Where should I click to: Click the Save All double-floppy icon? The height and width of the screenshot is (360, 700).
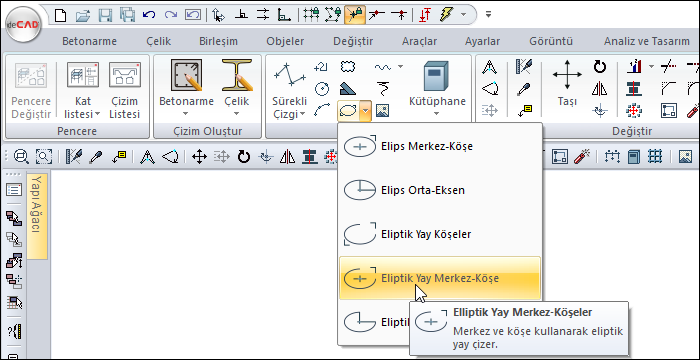pyautogui.click(x=128, y=15)
